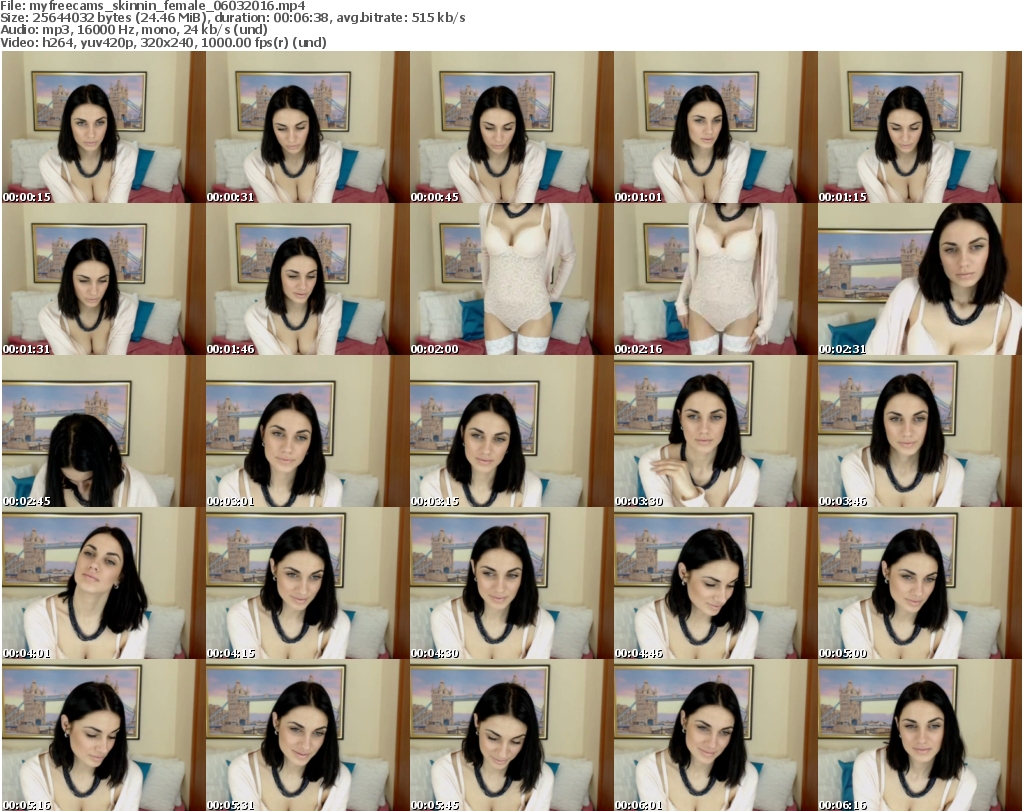This screenshot has width=1024, height=811.
Task: Click the 00:02:00 thumbnail
Action: click(x=511, y=279)
